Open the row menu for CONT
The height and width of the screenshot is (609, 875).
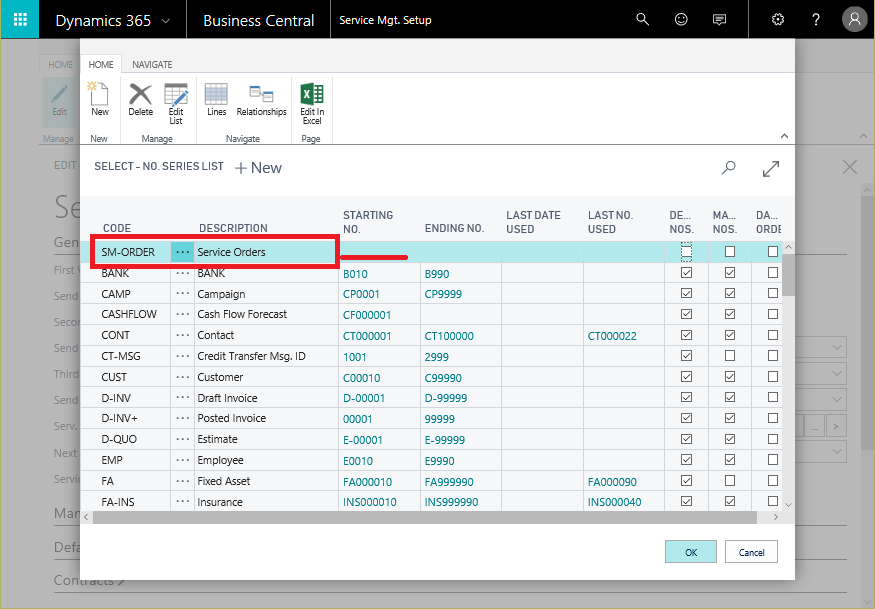(182, 335)
